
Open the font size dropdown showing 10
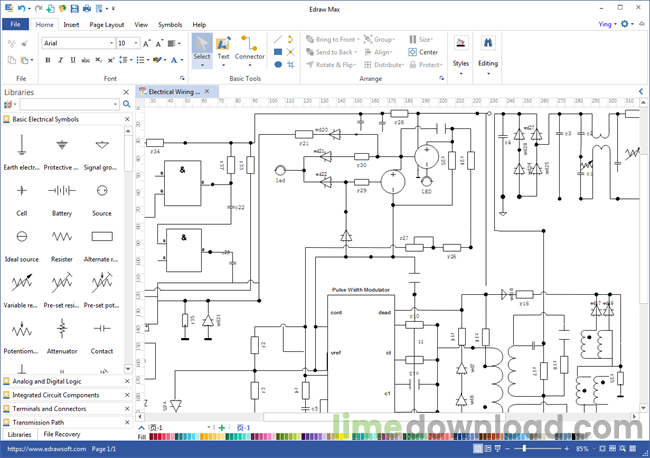click(x=136, y=43)
